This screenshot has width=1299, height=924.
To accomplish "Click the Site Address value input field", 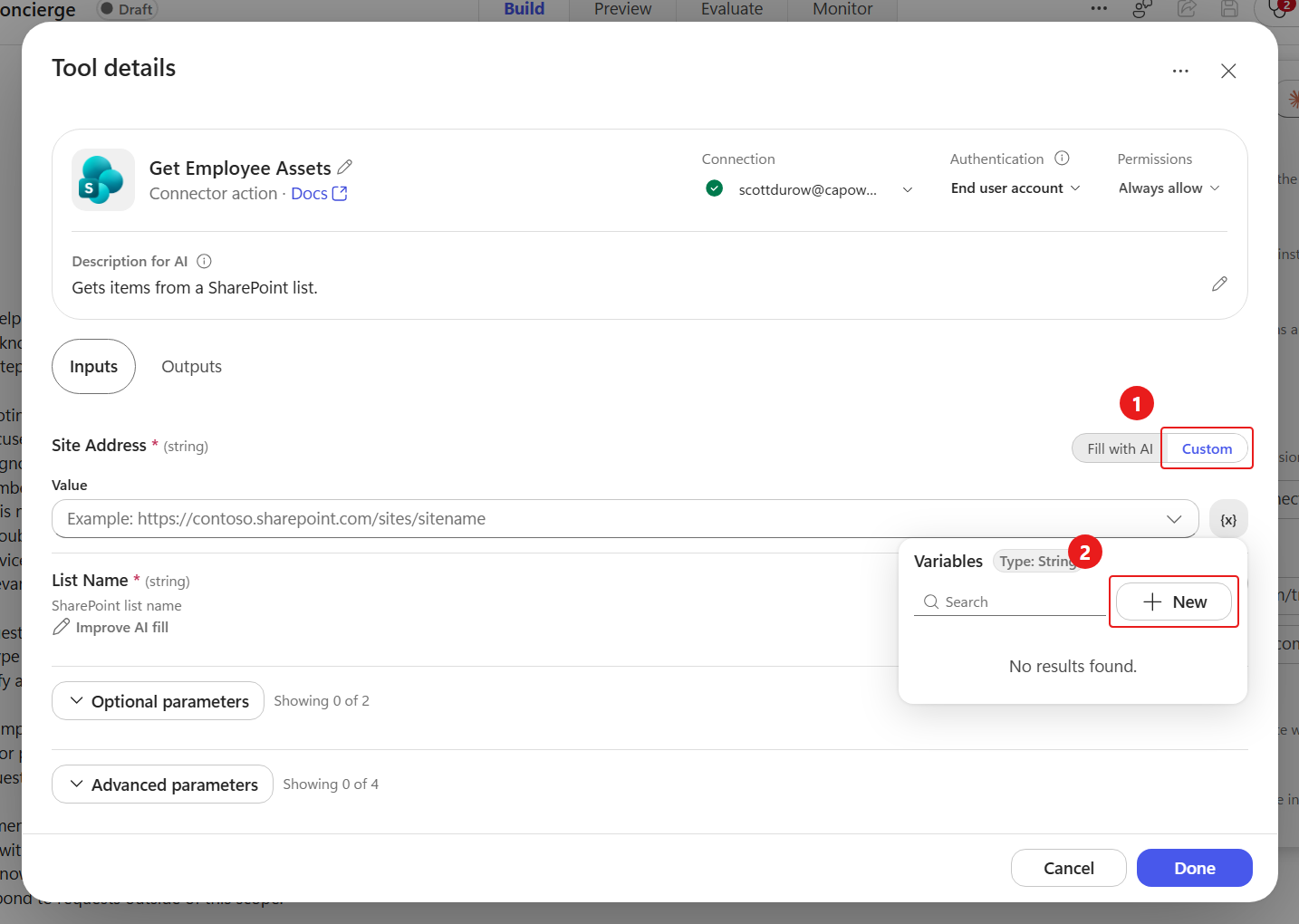I will coord(625,519).
